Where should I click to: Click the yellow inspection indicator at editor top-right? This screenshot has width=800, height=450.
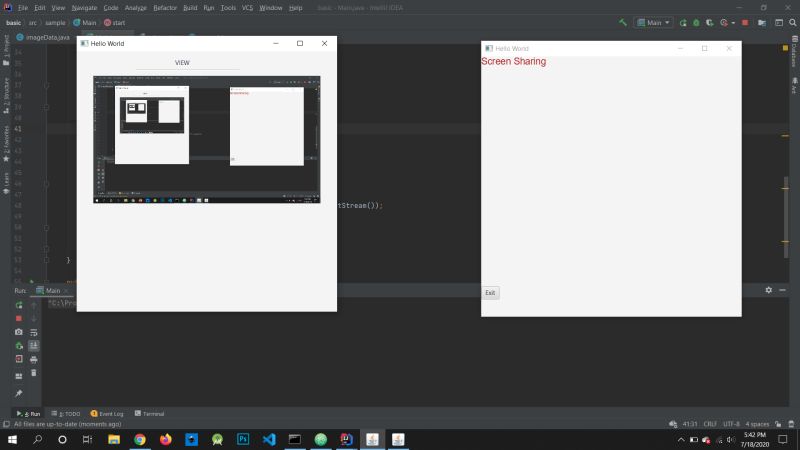(785, 48)
